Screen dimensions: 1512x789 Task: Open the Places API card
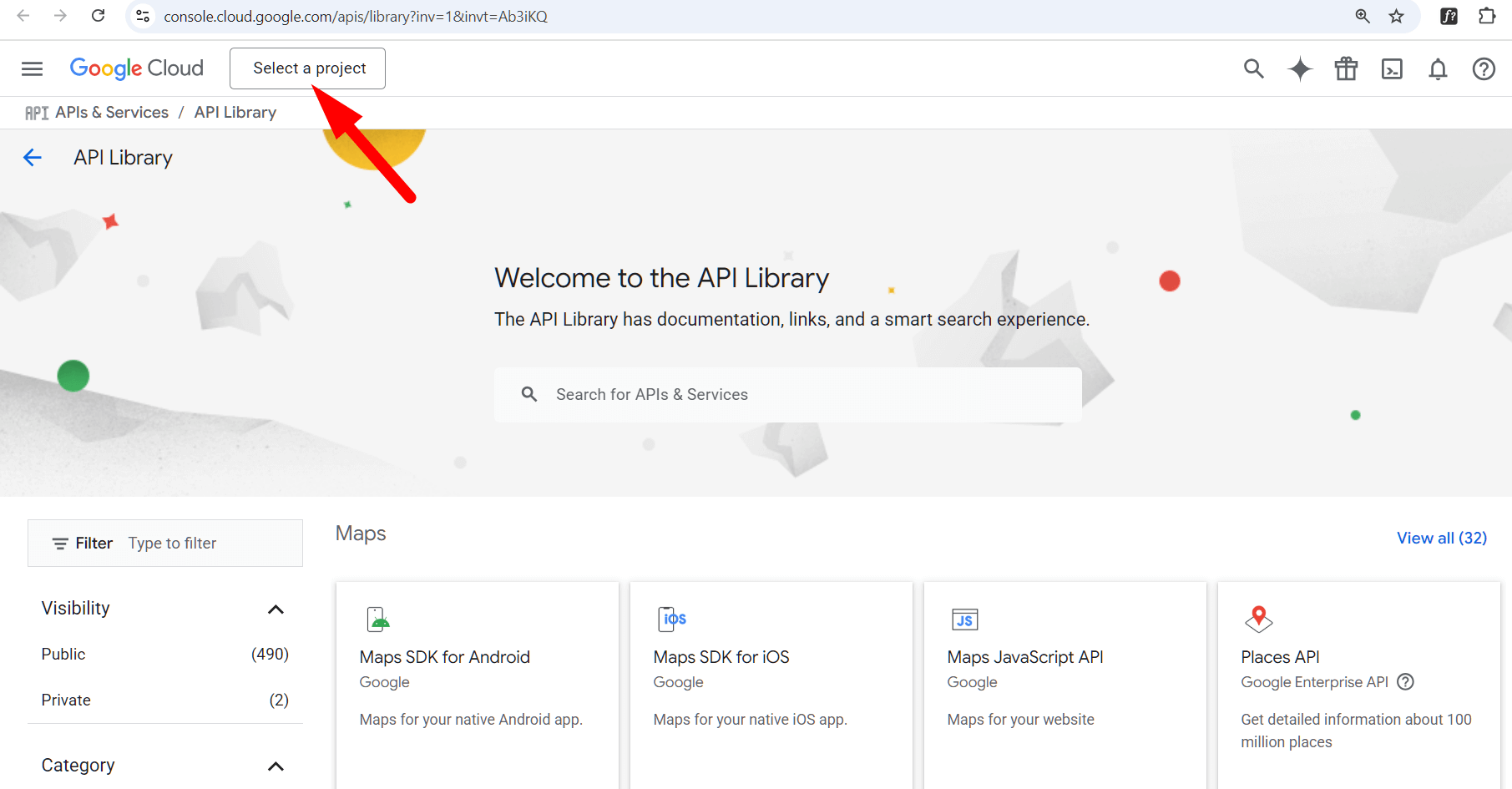(x=1358, y=685)
